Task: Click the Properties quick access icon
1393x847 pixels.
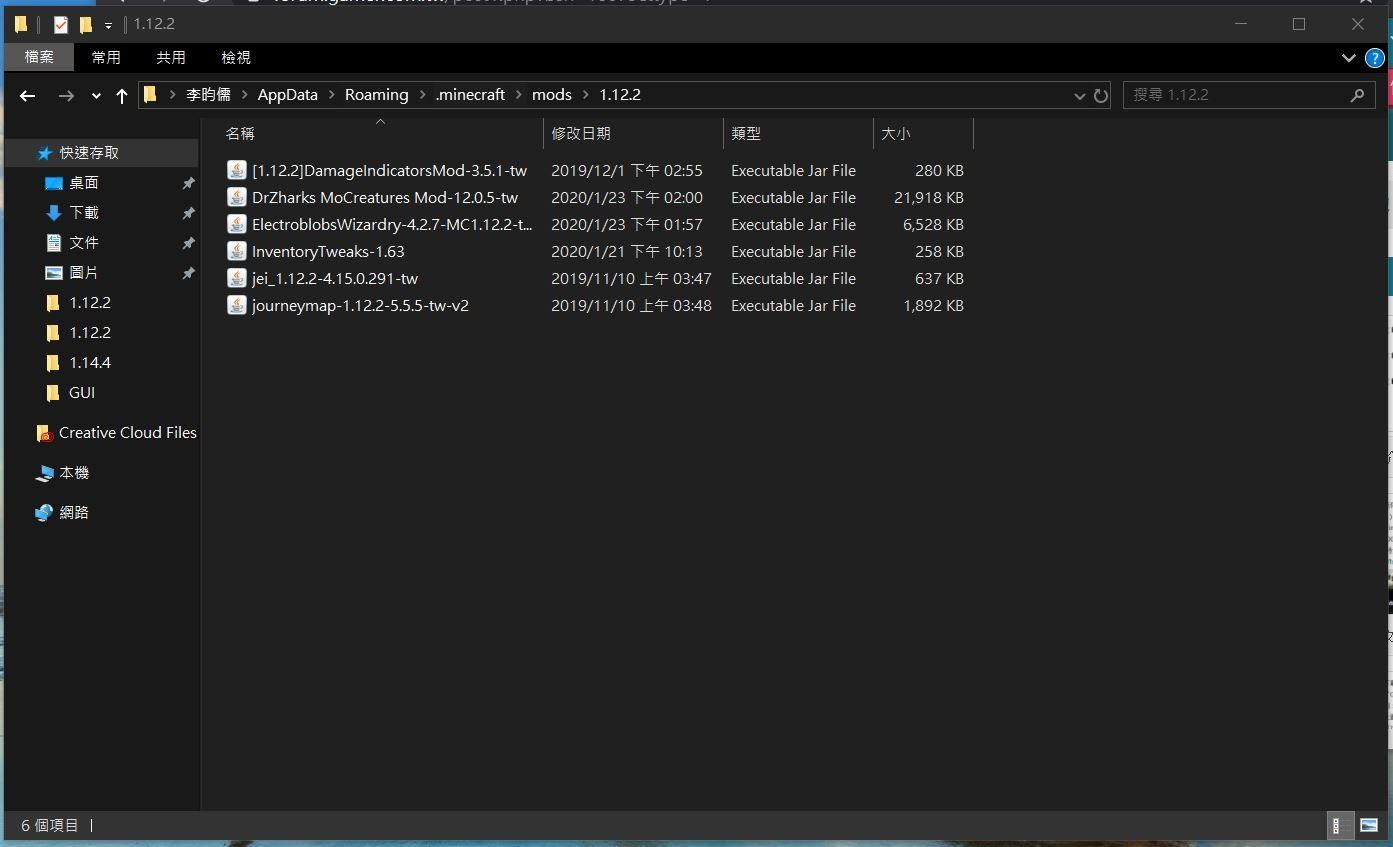Action: click(x=61, y=24)
